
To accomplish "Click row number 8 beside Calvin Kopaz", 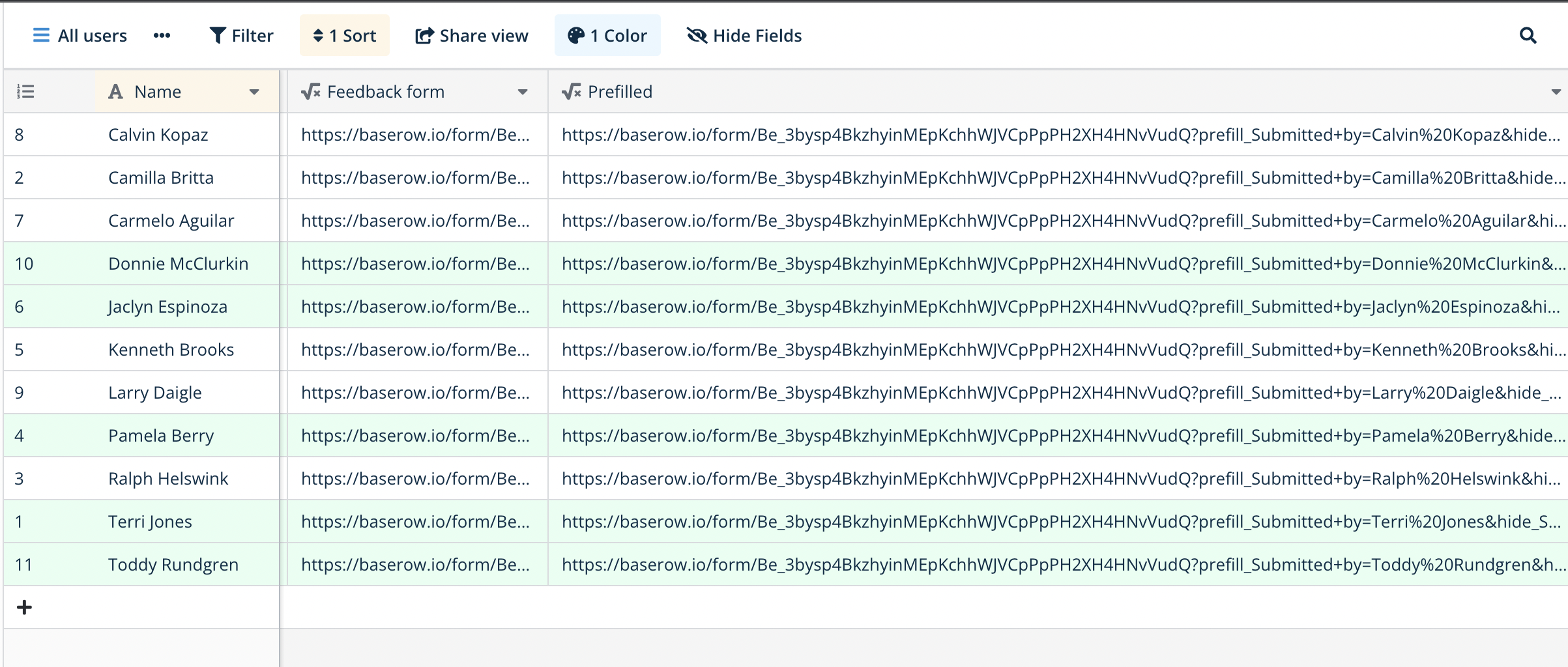I will pos(19,134).
